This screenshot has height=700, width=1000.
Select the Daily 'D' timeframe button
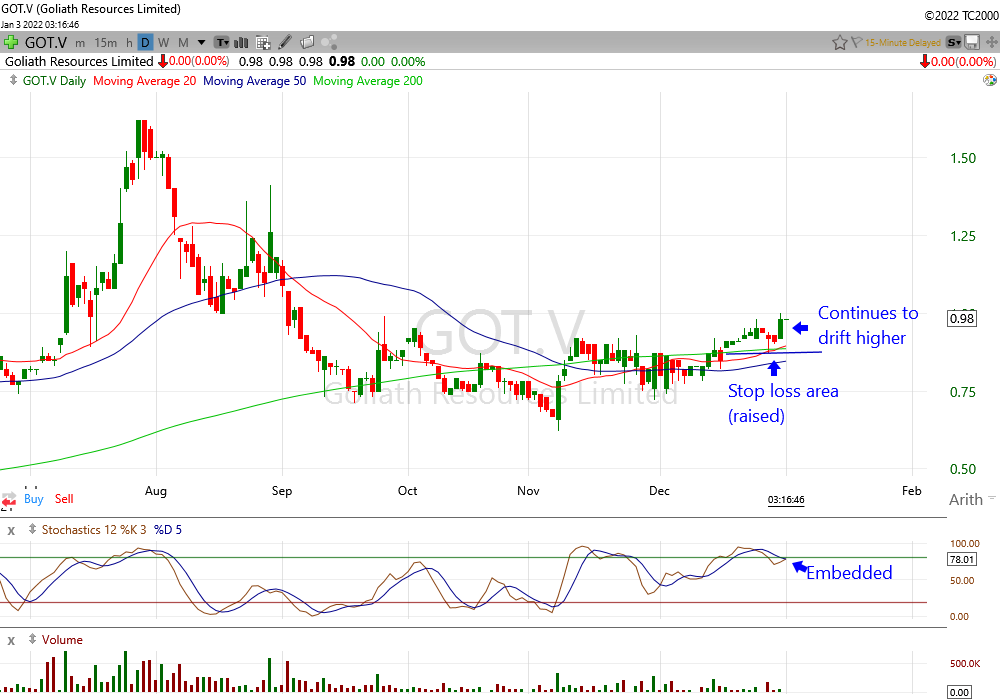tap(145, 43)
